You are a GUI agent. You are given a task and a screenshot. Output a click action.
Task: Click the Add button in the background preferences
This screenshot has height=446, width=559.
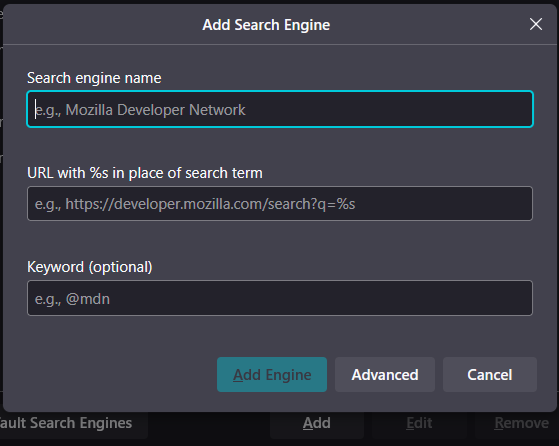pyautogui.click(x=317, y=424)
